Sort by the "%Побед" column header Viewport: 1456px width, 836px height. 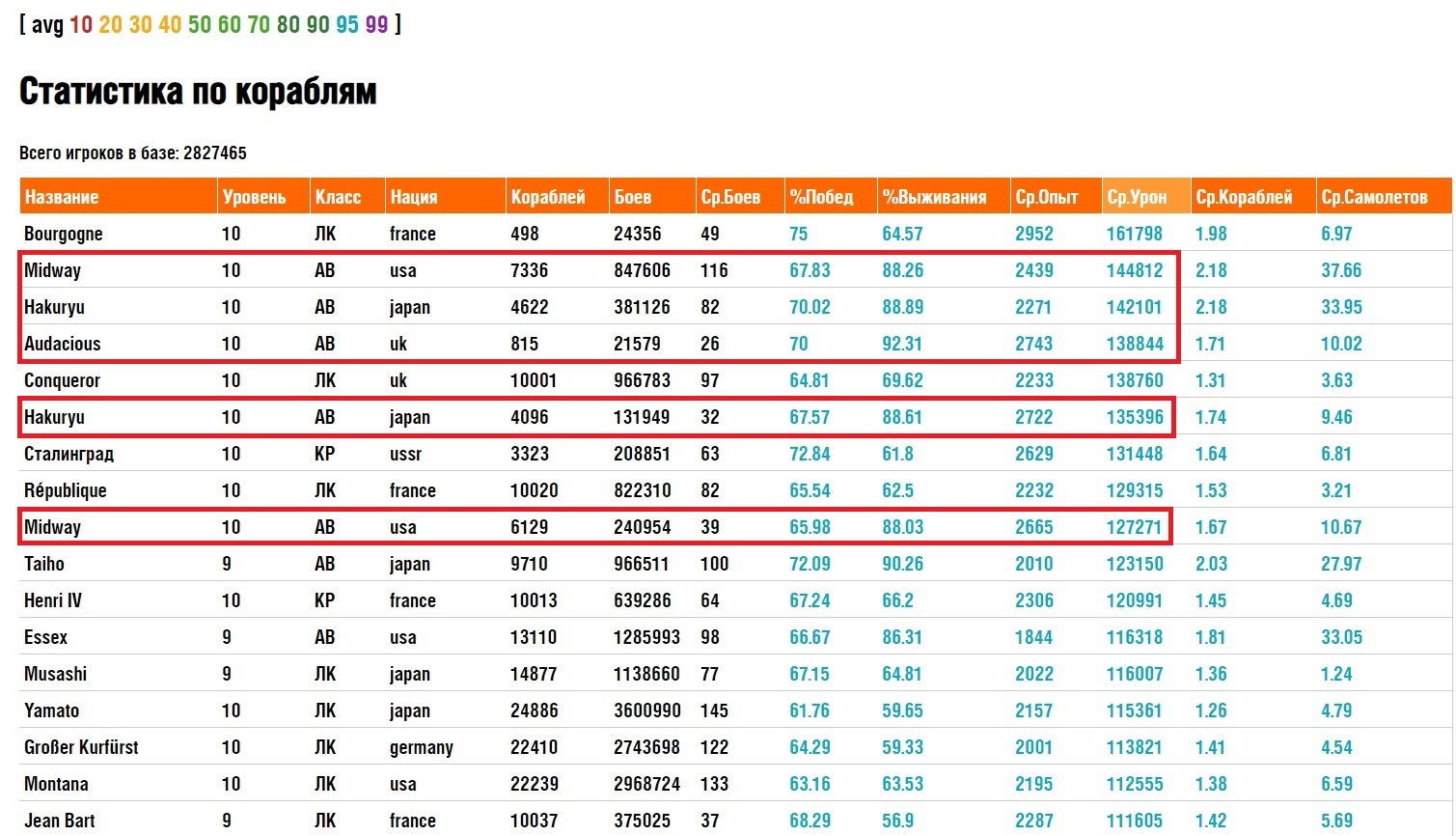pyautogui.click(x=821, y=197)
